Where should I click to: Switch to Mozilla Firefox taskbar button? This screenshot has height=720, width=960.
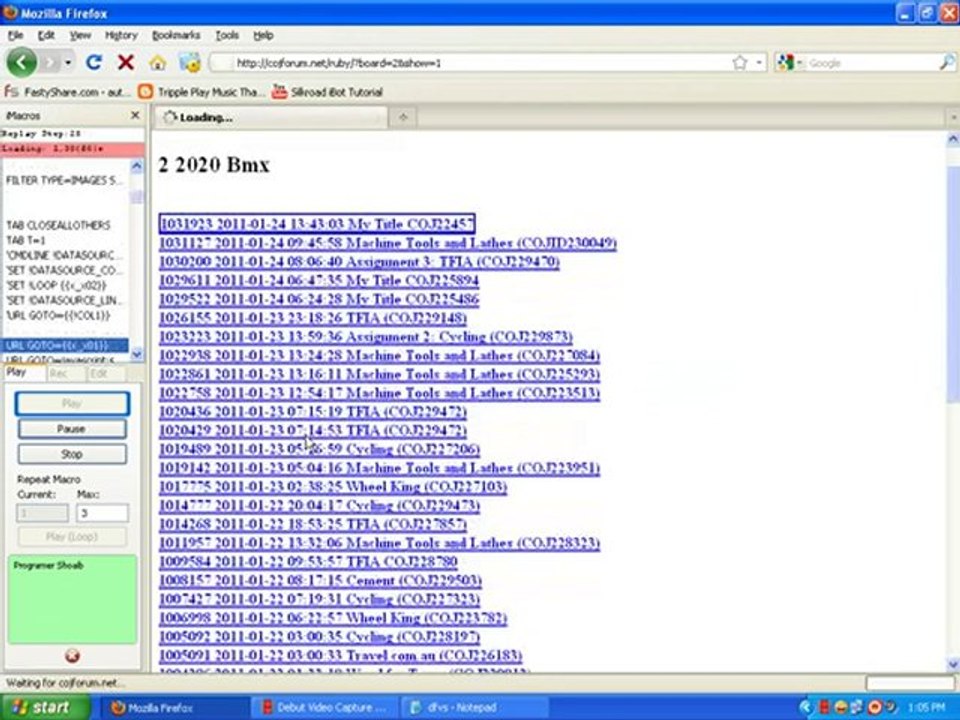[174, 708]
